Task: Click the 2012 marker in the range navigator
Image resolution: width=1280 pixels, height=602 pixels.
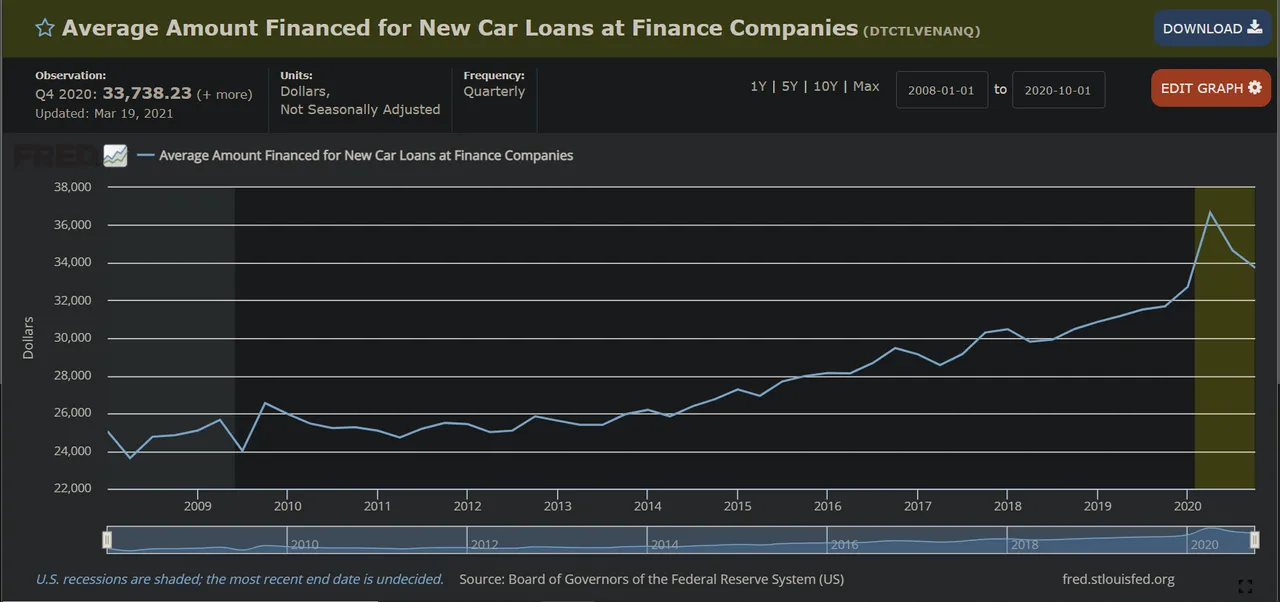Action: pyautogui.click(x=484, y=545)
